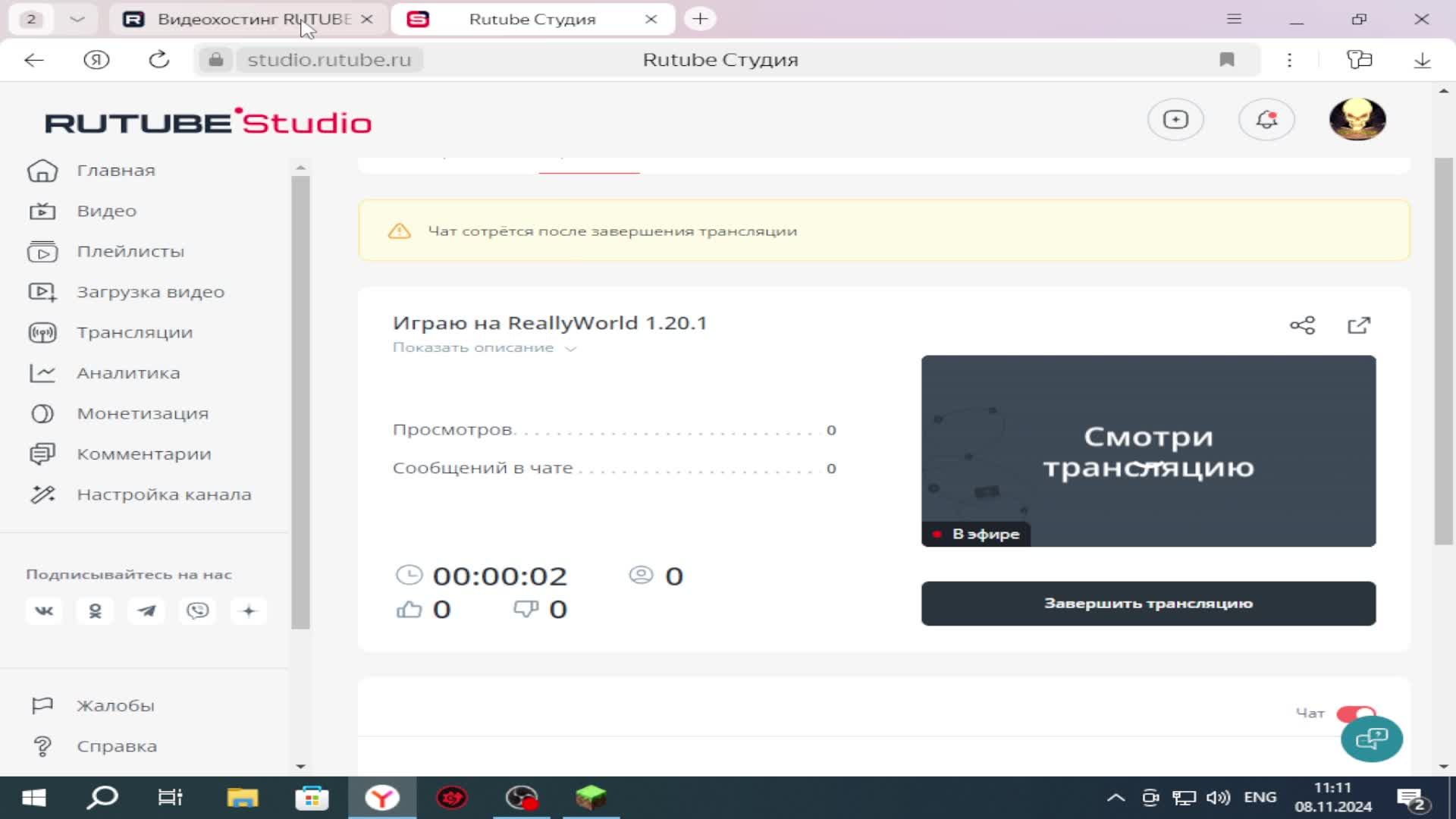Image resolution: width=1456 pixels, height=819 pixels.
Task: Open notifications bell in top bar
Action: click(x=1266, y=119)
